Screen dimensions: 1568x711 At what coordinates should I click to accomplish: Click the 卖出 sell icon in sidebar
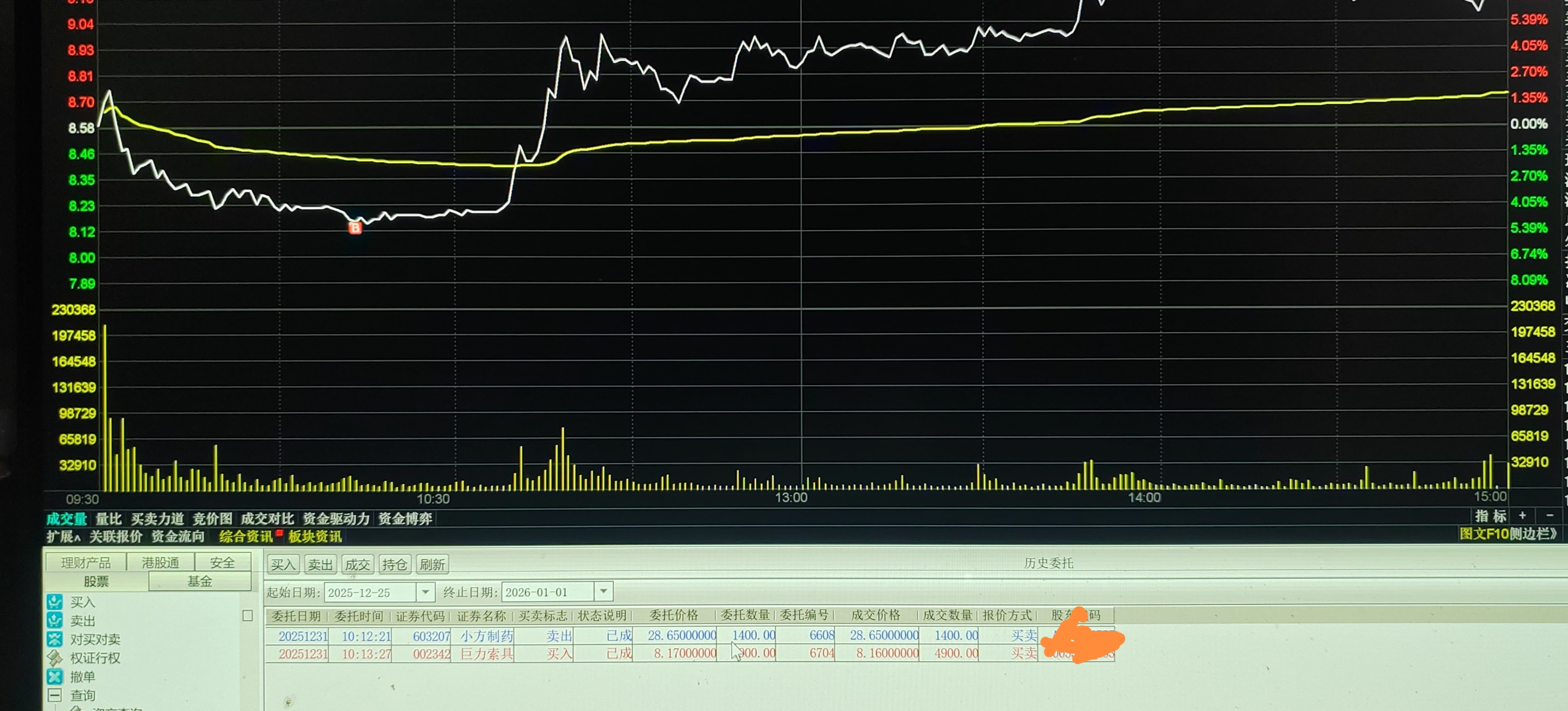55,620
